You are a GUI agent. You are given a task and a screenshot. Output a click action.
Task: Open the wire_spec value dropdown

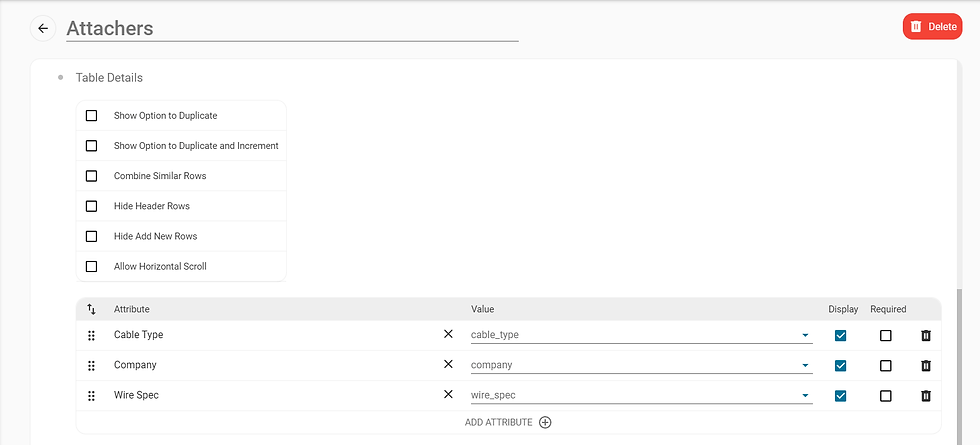[x=641, y=395]
